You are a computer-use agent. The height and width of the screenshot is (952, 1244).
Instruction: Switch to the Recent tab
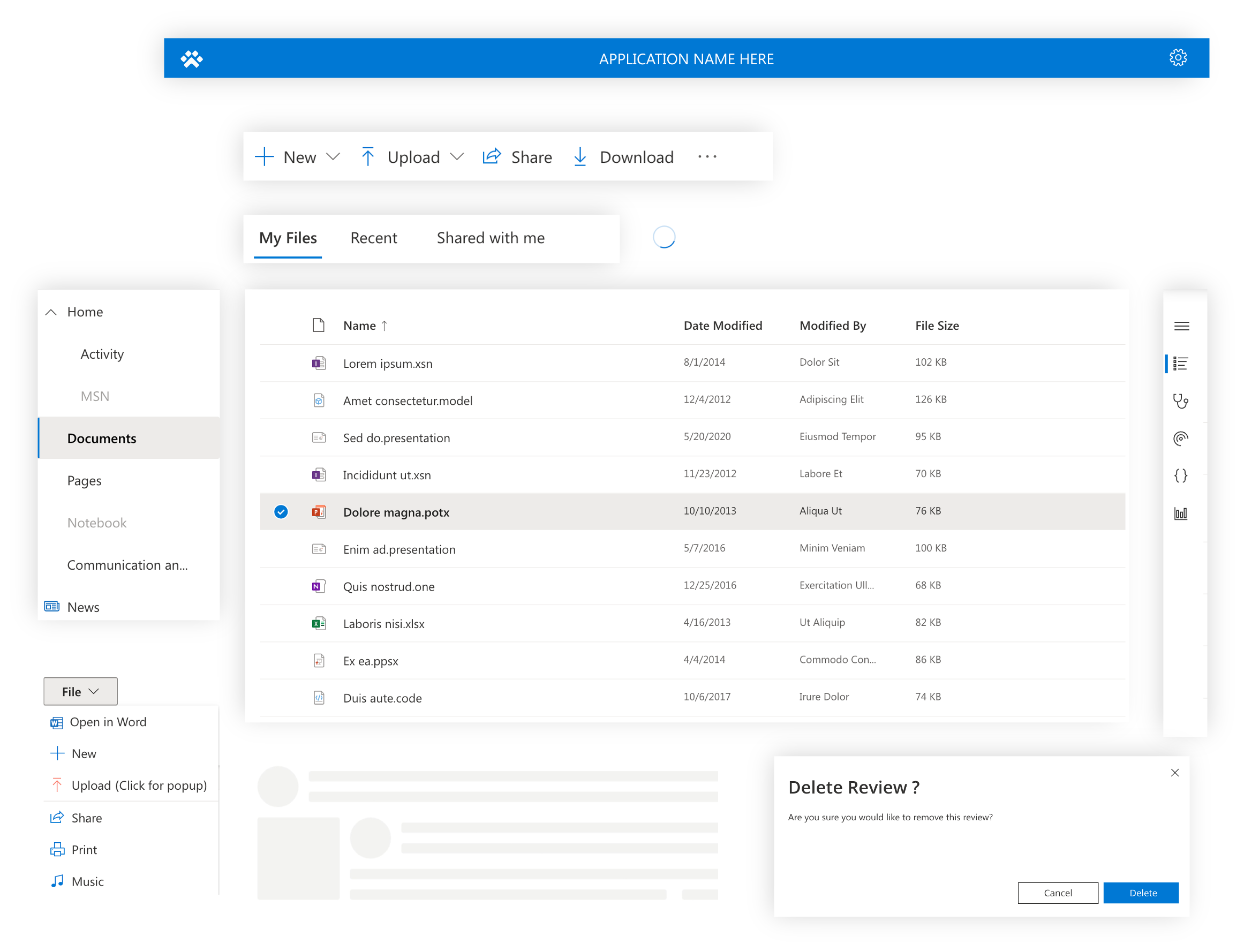pos(373,237)
